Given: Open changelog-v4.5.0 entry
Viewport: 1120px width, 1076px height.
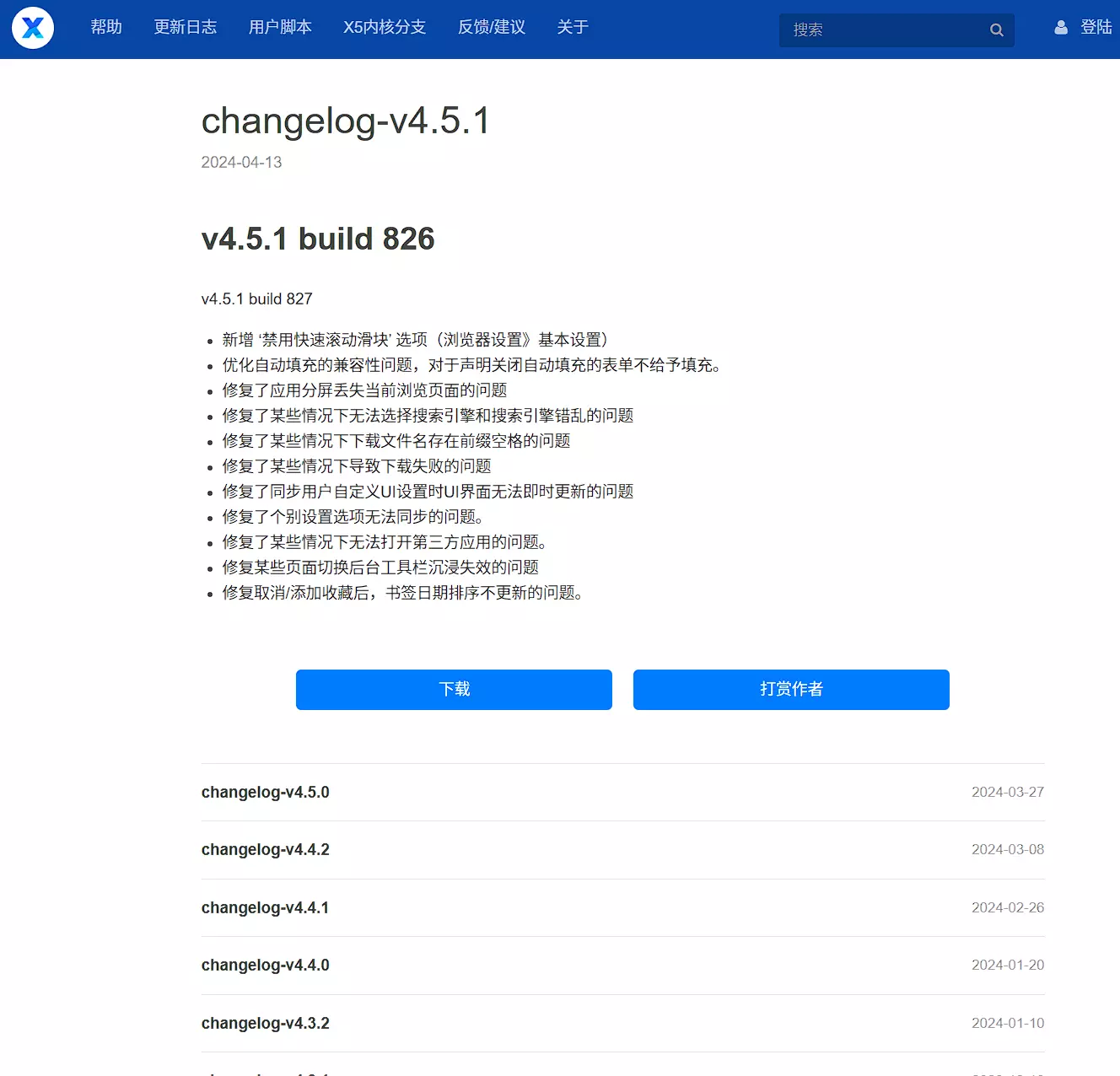Looking at the screenshot, I should coord(266,793).
